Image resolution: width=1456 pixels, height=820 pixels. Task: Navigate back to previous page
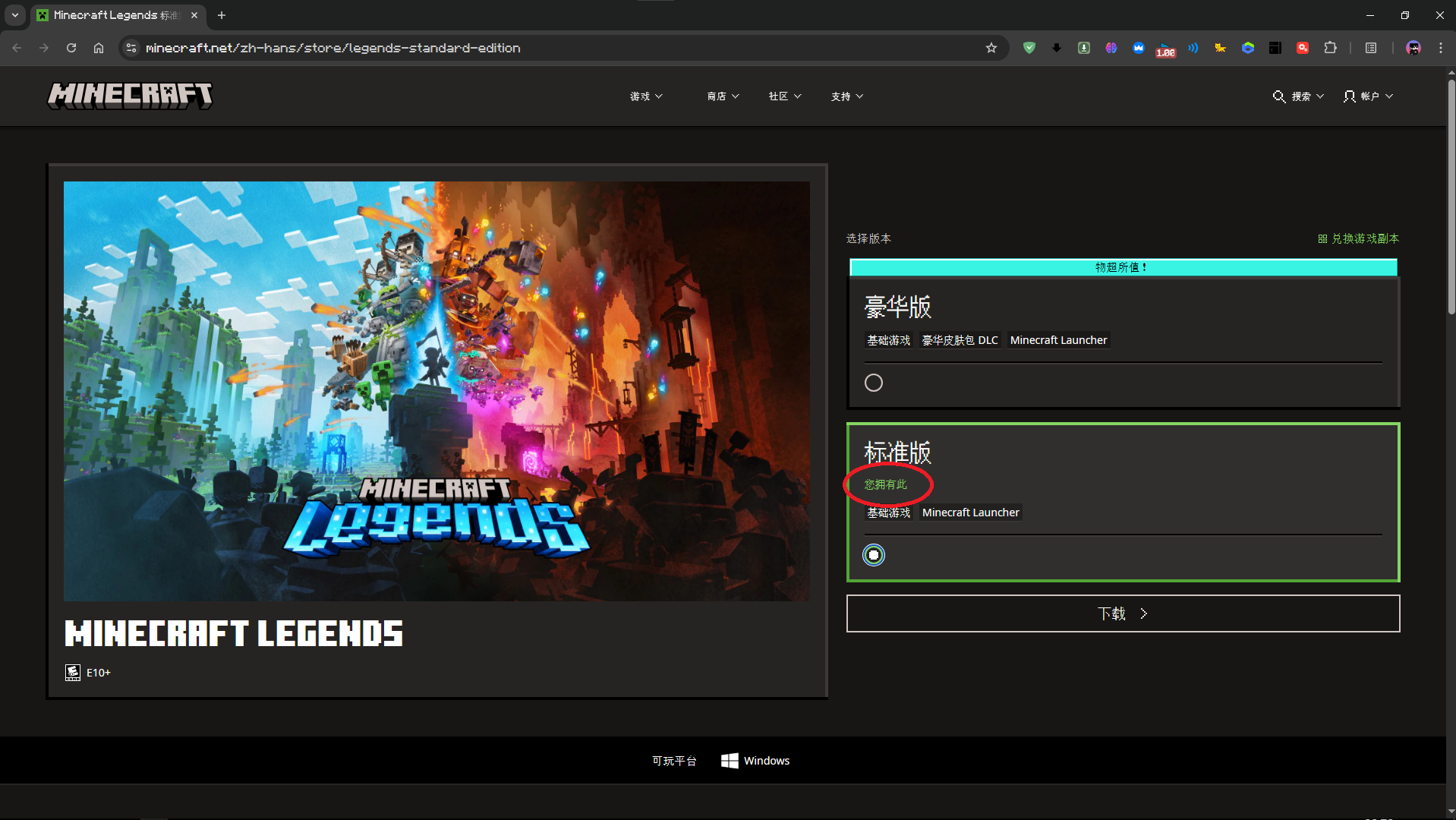[x=17, y=48]
